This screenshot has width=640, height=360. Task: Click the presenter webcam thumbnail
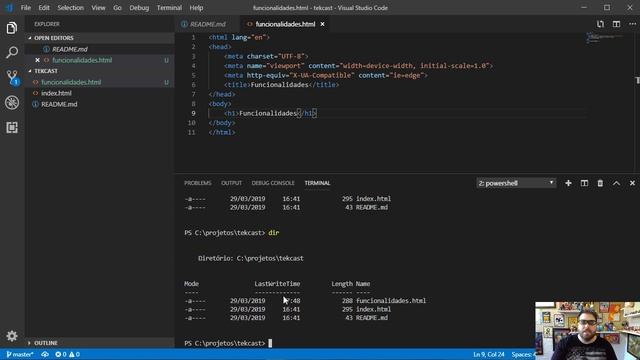[587, 331]
